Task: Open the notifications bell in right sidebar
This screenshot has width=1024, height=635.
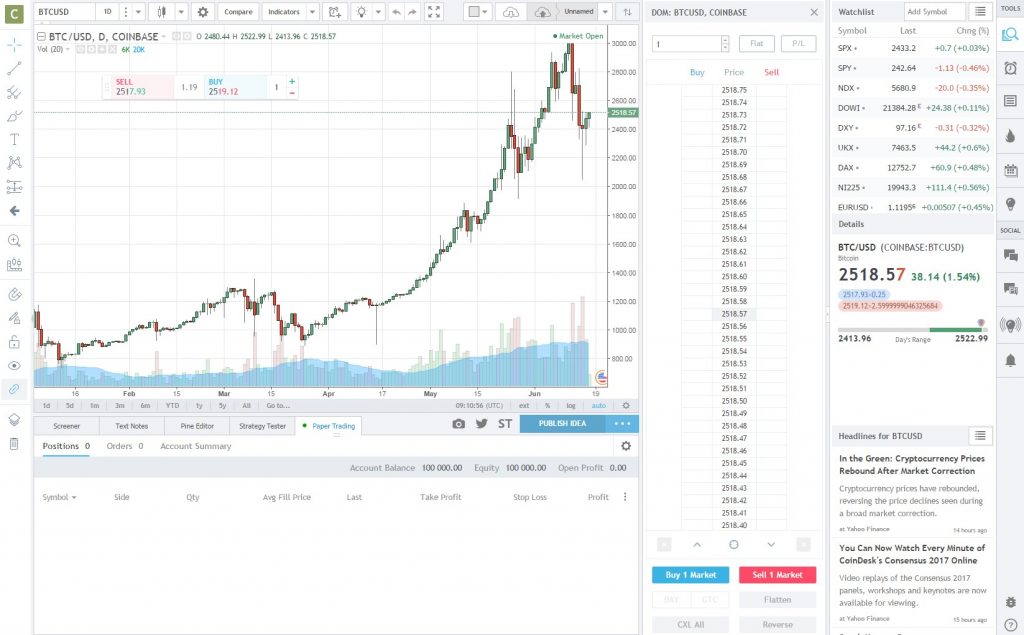Action: tap(1010, 360)
